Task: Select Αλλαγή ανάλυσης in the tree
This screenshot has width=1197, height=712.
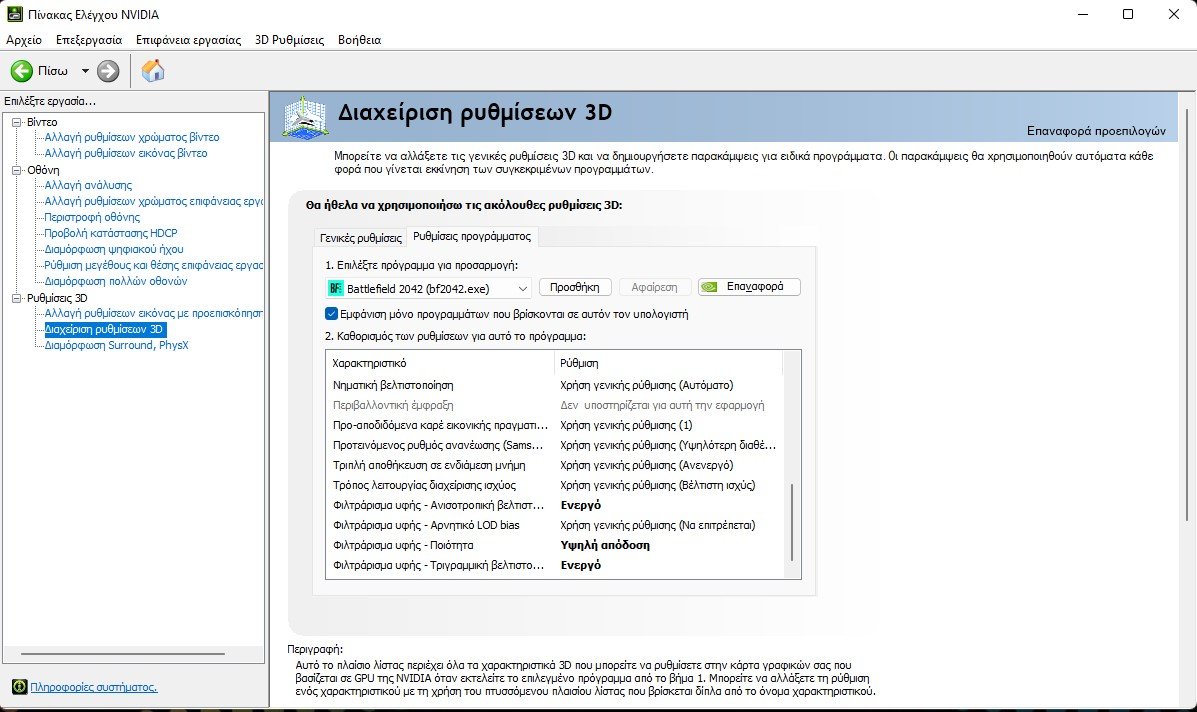Action: pyautogui.click(x=88, y=185)
